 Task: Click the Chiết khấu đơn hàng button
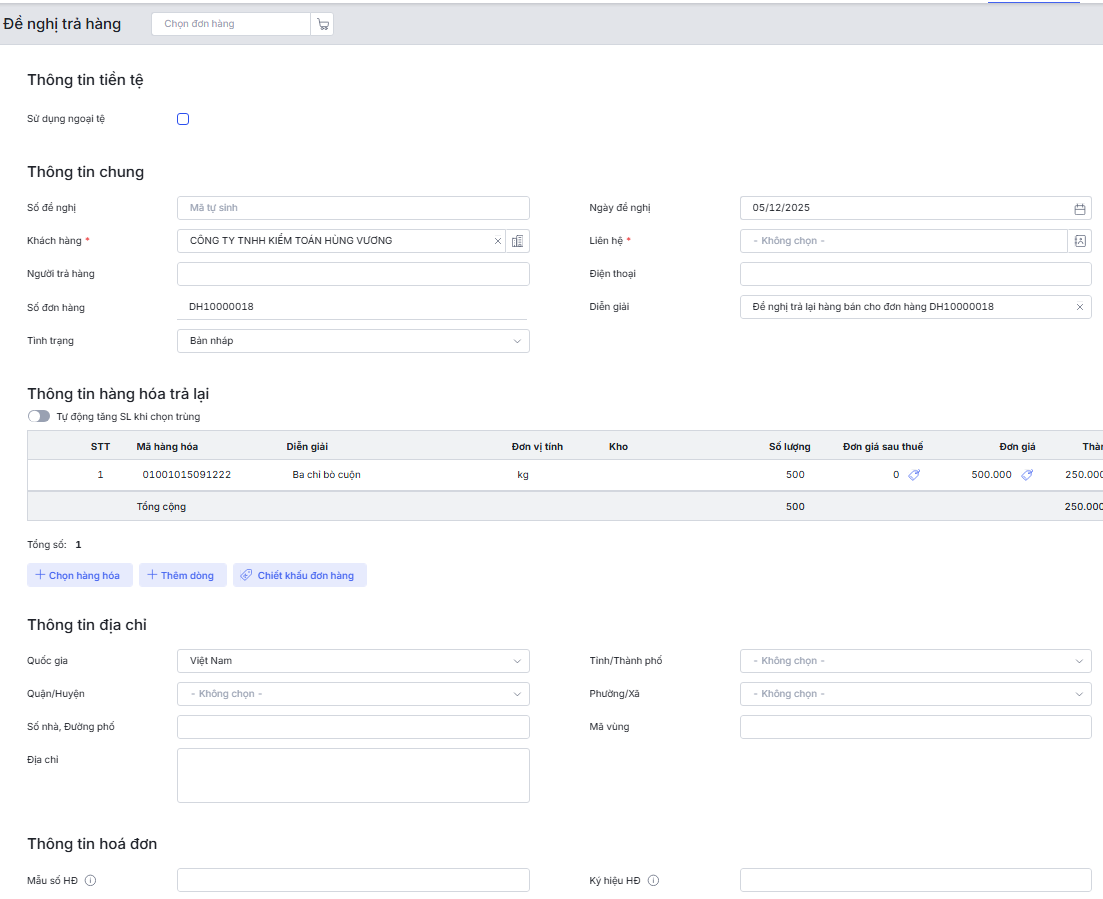click(299, 575)
